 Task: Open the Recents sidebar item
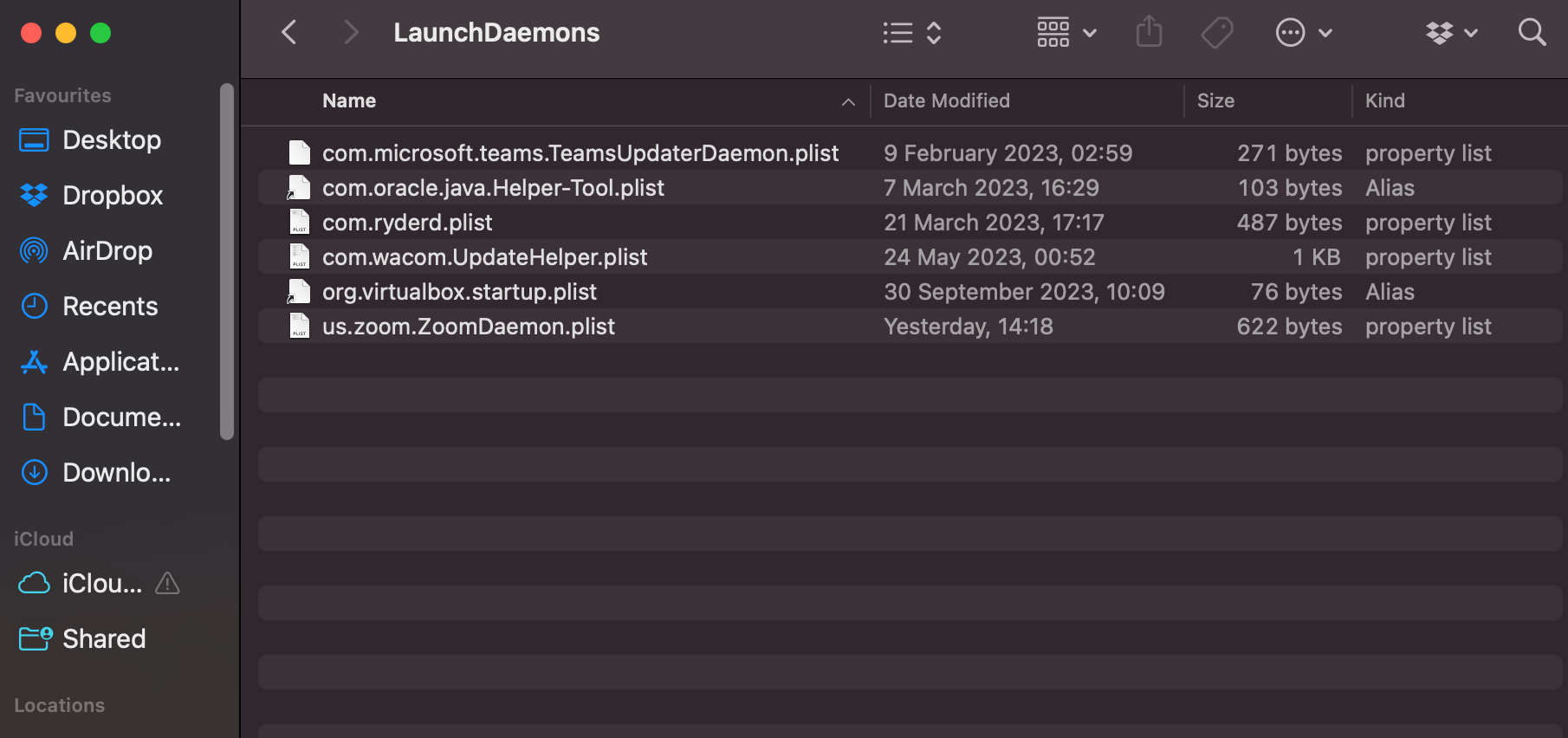pyautogui.click(x=110, y=307)
